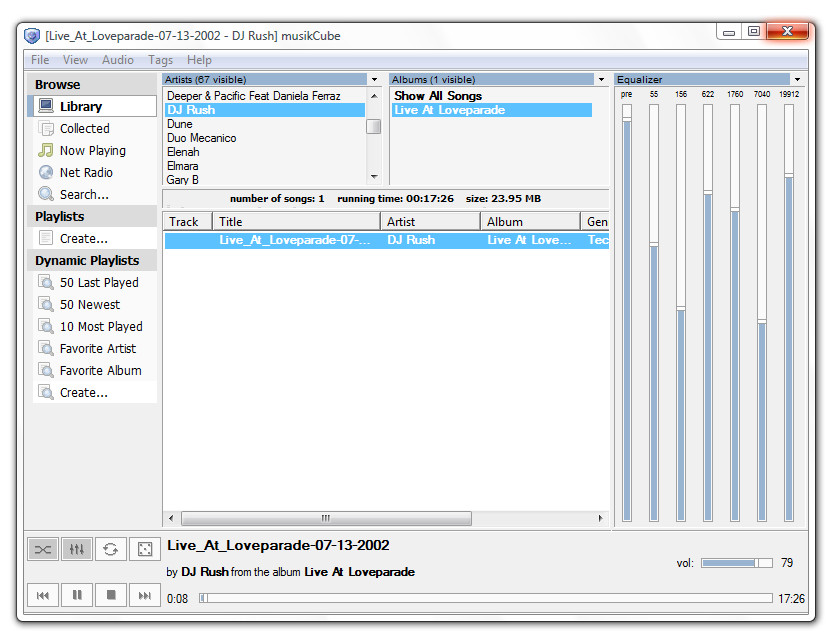Open Net Radio
Screen dimensions: 838x639
tap(95, 173)
